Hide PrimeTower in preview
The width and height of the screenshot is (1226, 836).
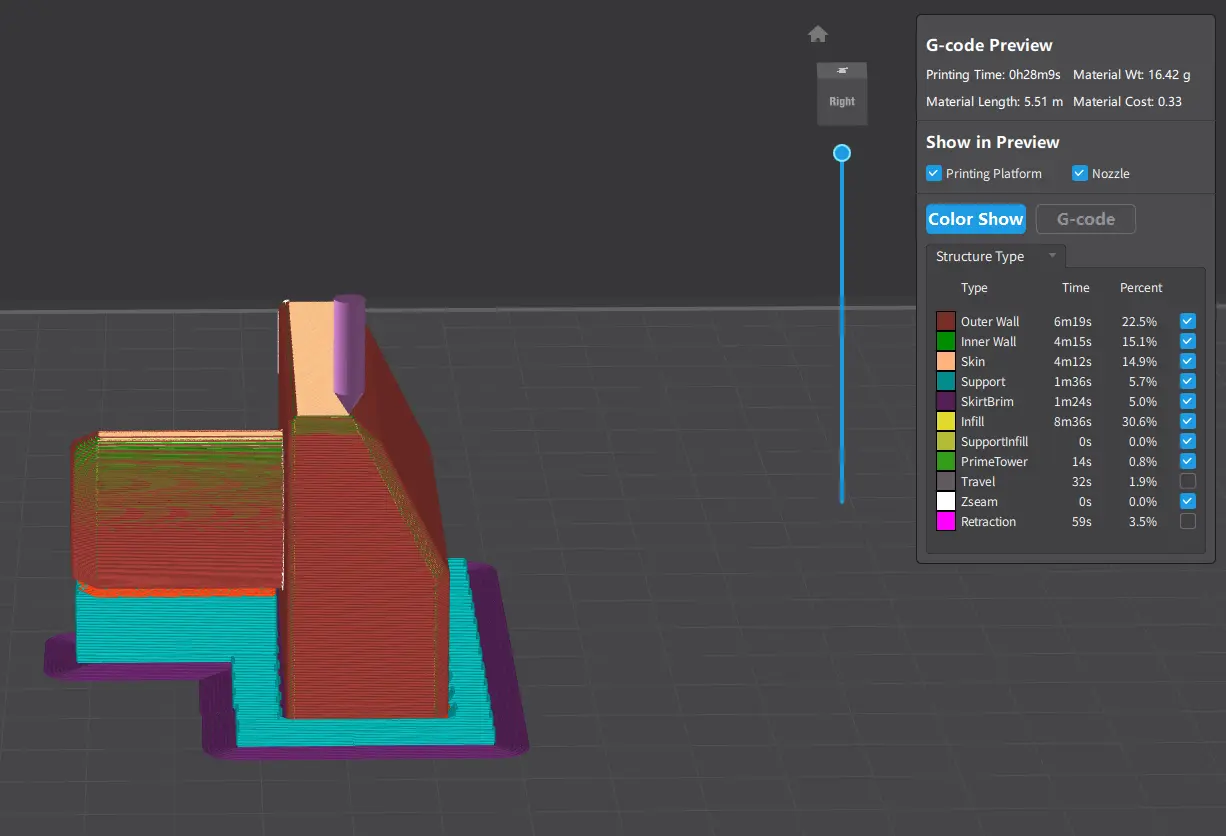pyautogui.click(x=1188, y=461)
